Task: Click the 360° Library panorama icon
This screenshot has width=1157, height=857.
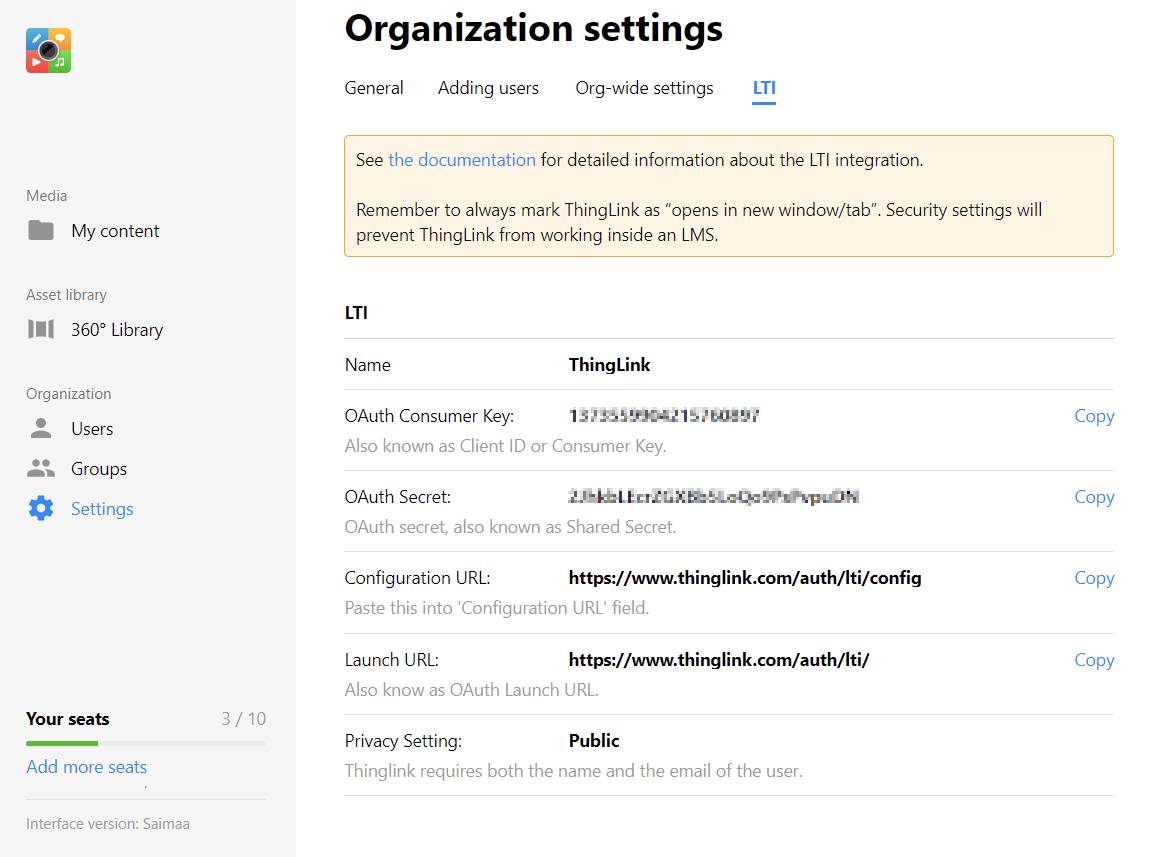Action: (41, 329)
